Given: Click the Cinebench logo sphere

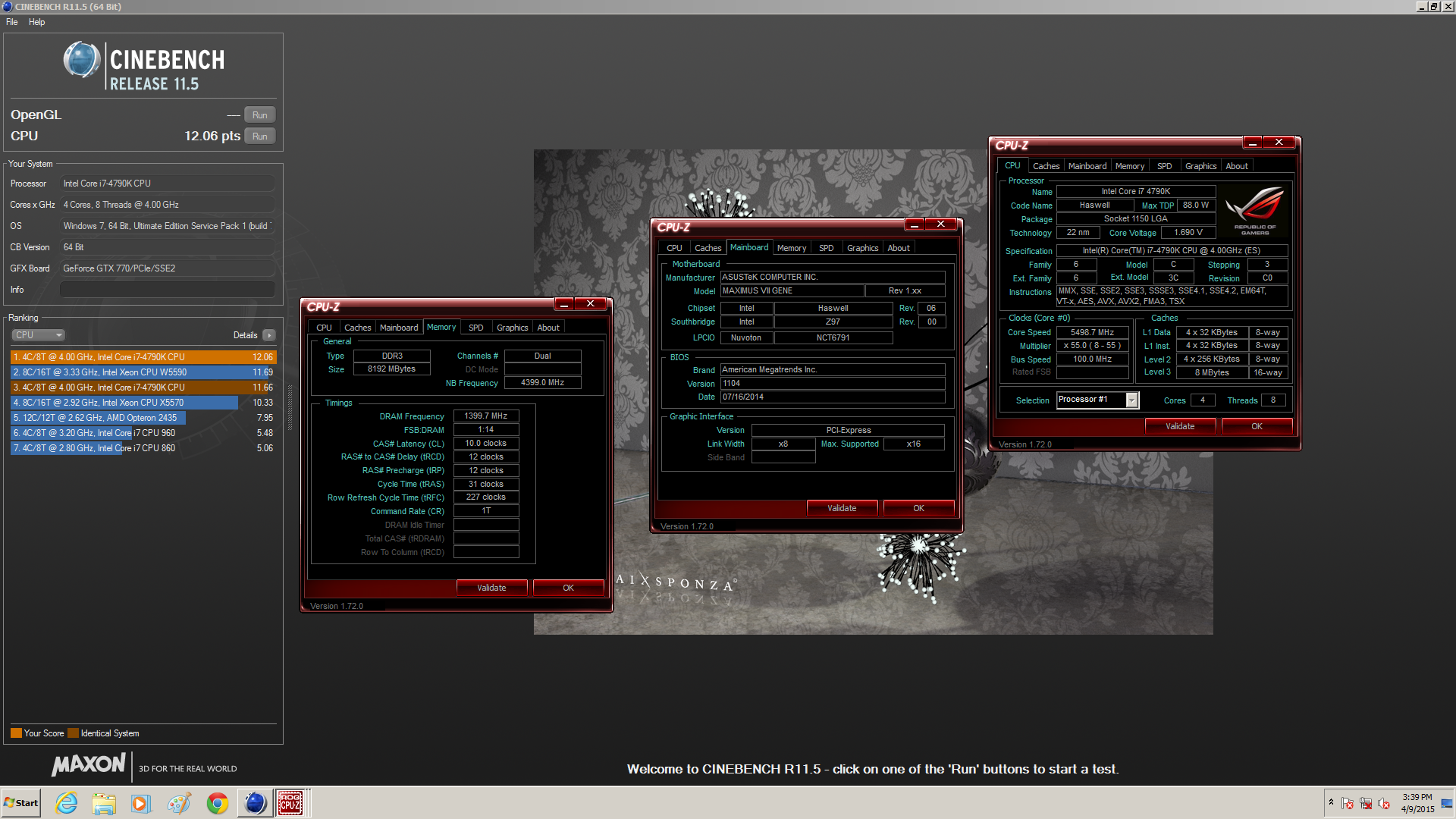Looking at the screenshot, I should pyautogui.click(x=82, y=60).
